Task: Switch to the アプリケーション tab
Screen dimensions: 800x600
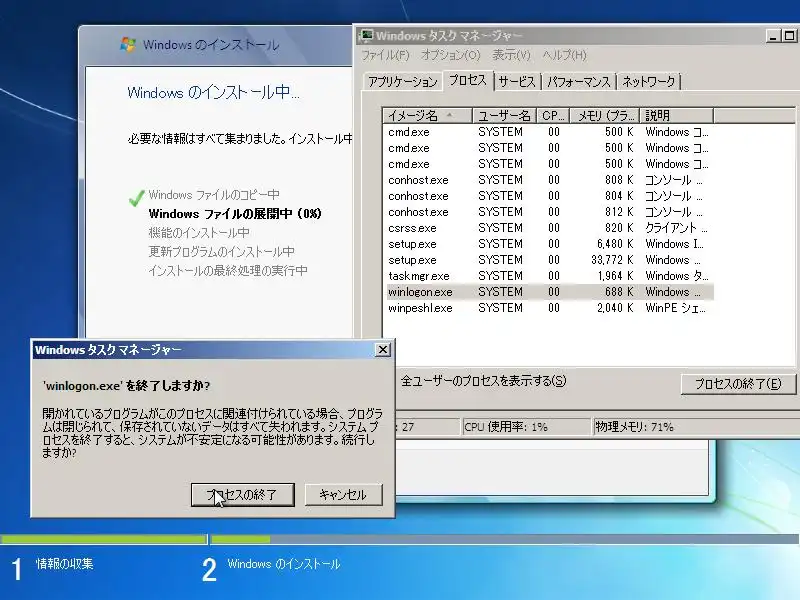Action: [403, 82]
